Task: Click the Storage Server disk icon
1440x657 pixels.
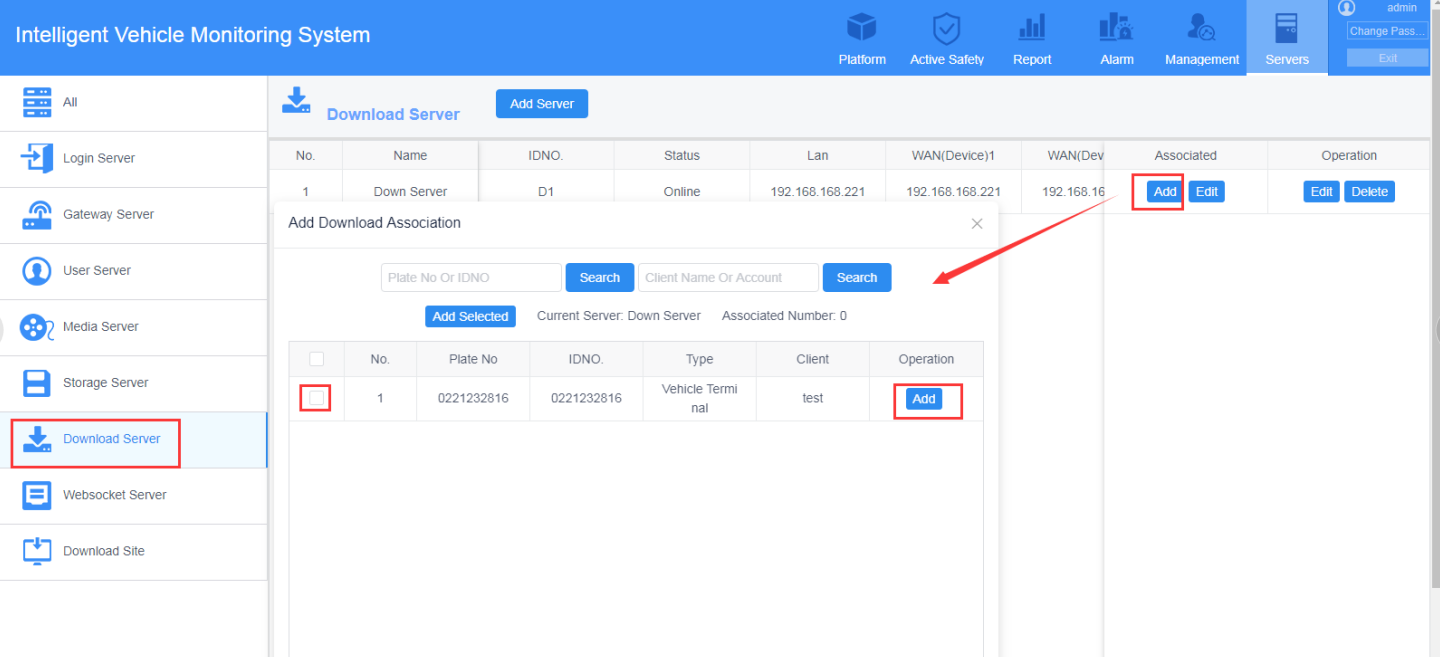Action: pyautogui.click(x=36, y=382)
